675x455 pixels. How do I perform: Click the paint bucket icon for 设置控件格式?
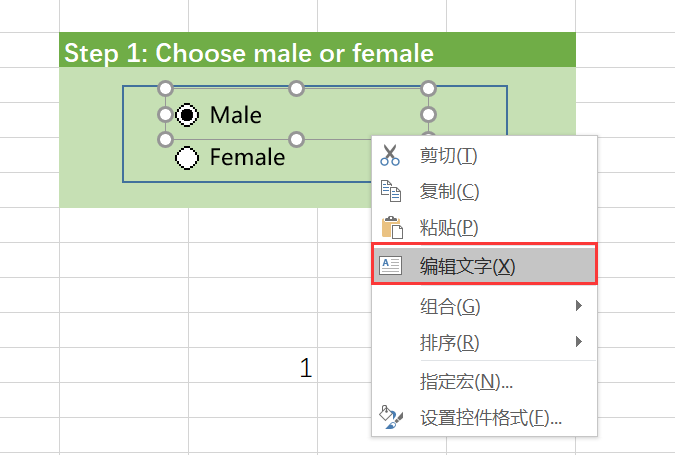[x=390, y=417]
